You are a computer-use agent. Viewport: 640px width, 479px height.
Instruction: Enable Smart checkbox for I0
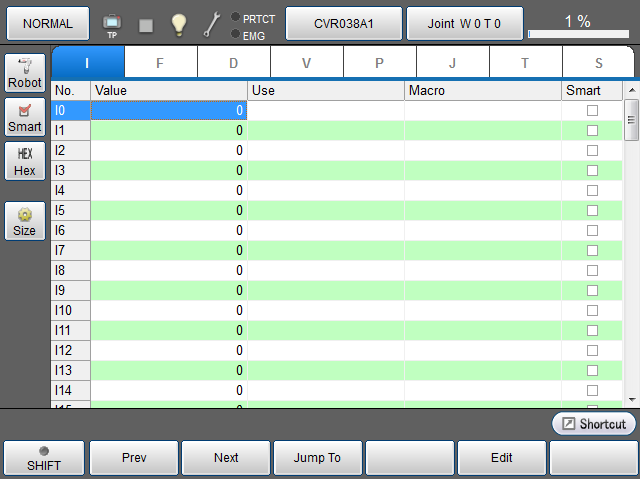(592, 110)
